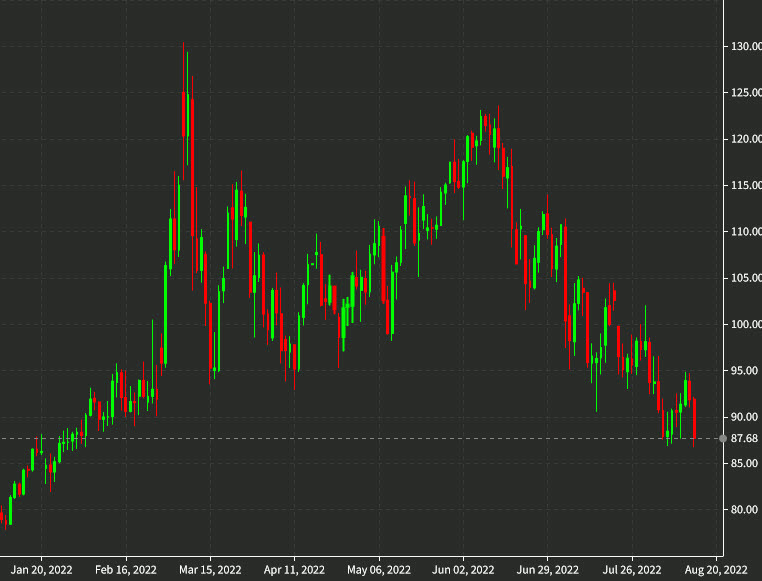Click the 80.00 price axis label
This screenshot has width=762, height=581.
tap(744, 510)
